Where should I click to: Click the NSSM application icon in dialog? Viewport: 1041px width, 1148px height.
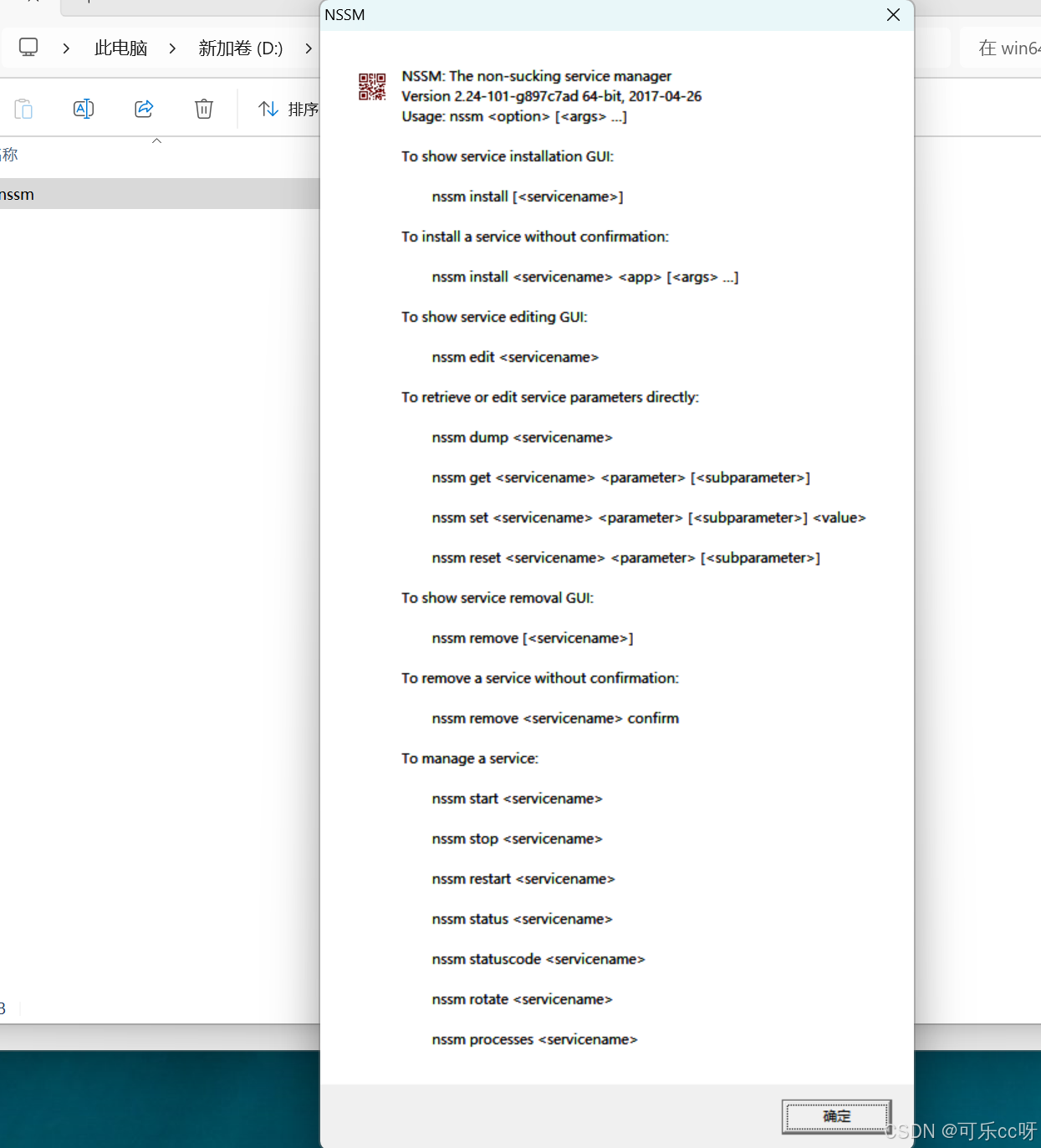[x=372, y=86]
